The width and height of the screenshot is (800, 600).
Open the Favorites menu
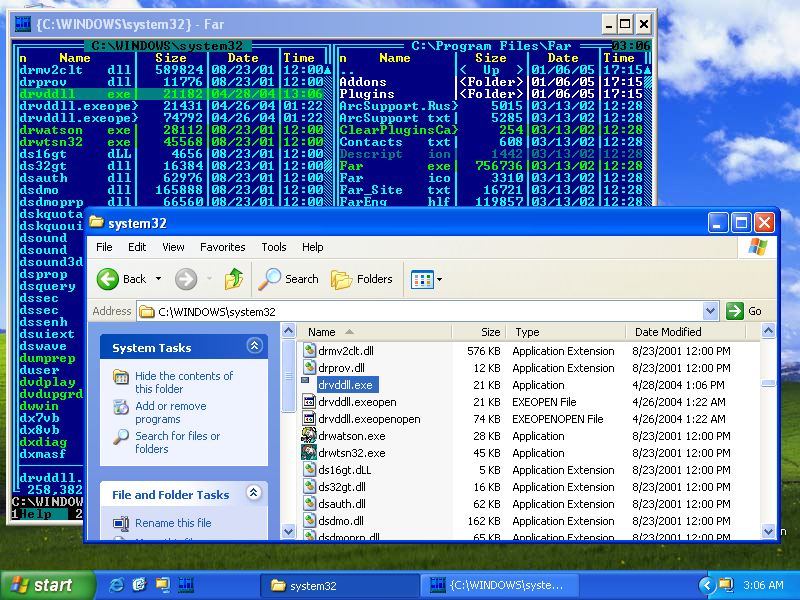tap(222, 247)
